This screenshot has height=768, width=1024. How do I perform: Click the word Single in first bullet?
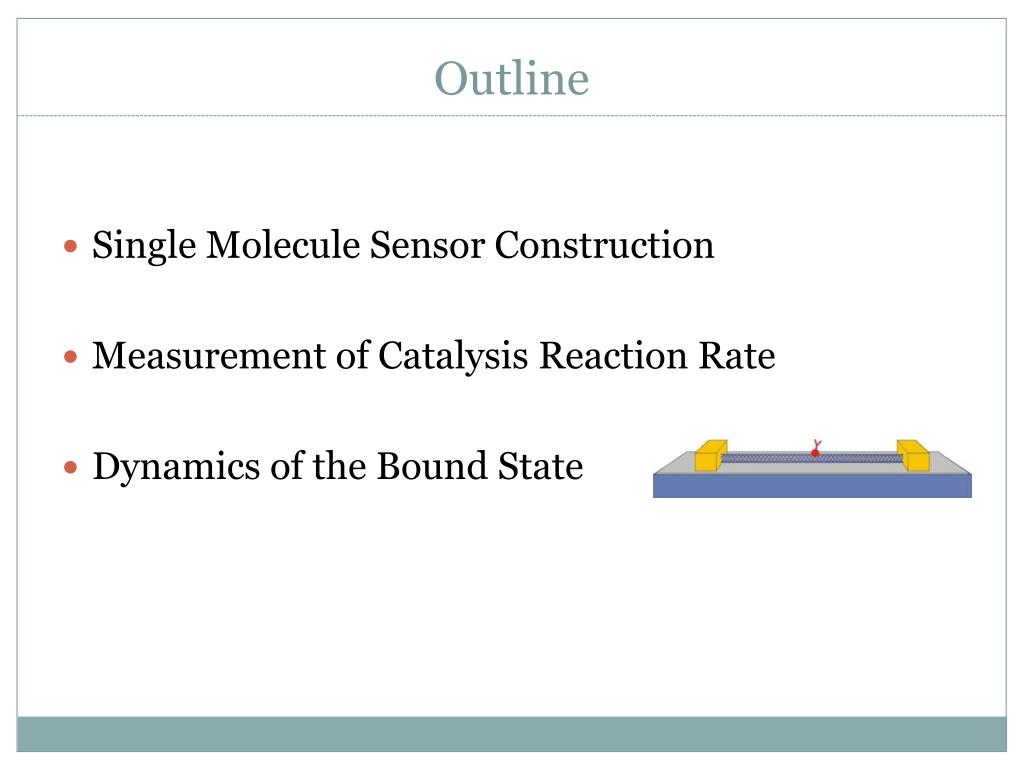coord(144,247)
